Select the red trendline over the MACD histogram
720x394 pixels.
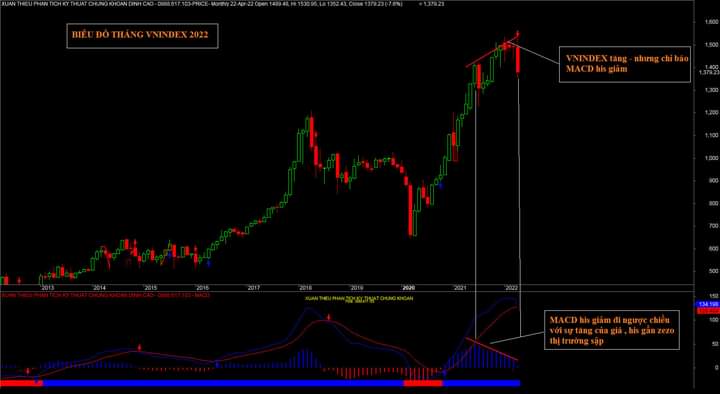(492, 349)
